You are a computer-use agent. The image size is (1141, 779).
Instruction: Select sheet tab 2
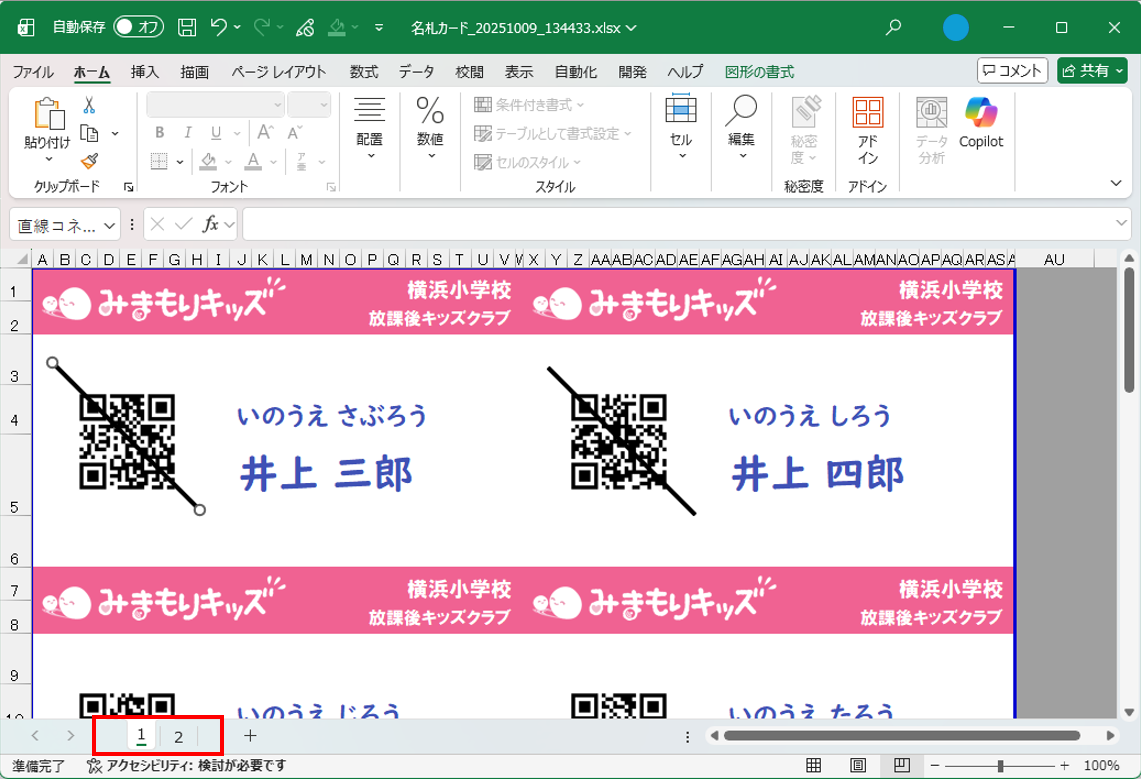(178, 737)
